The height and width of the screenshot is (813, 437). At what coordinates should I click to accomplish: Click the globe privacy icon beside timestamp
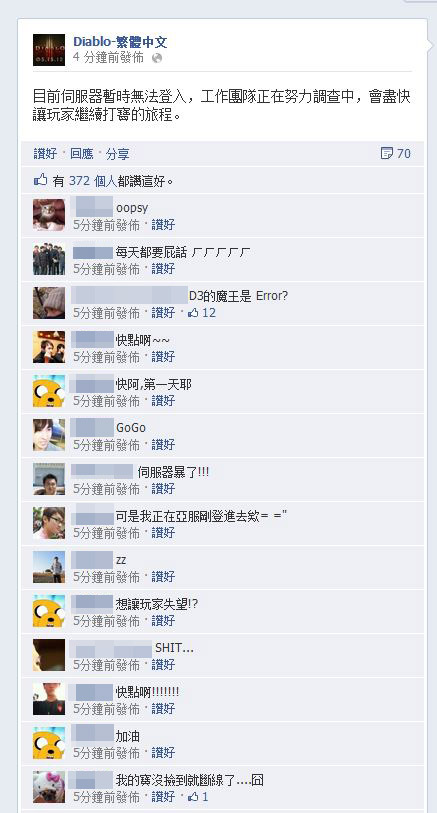[x=157, y=58]
